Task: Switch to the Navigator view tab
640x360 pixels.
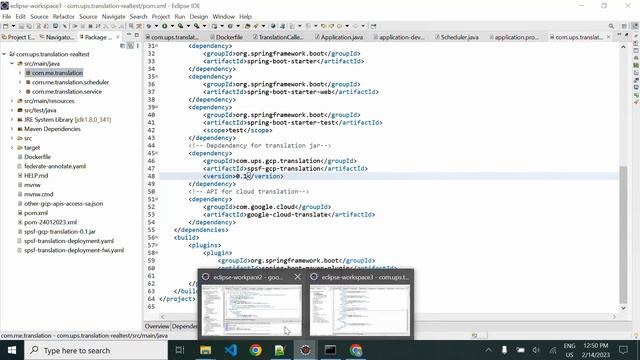Action: [57, 37]
